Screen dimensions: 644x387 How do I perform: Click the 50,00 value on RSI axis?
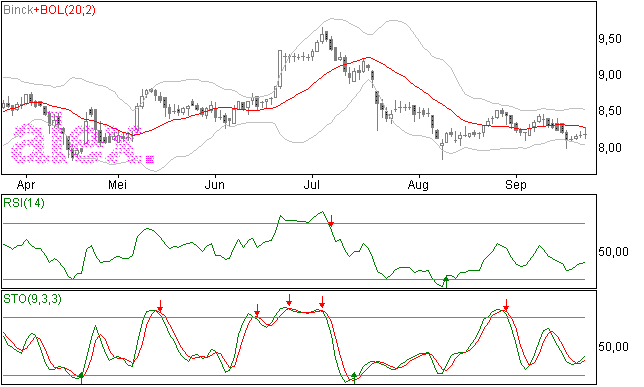point(613,251)
